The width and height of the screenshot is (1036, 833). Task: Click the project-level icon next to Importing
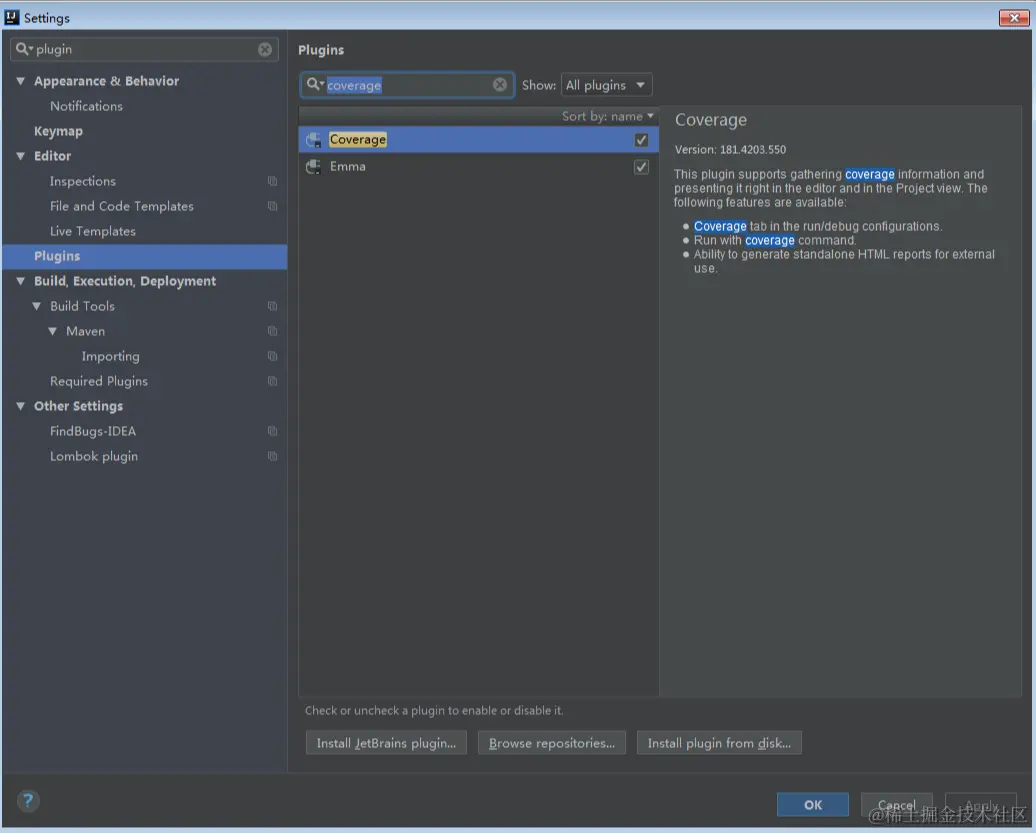pos(272,356)
